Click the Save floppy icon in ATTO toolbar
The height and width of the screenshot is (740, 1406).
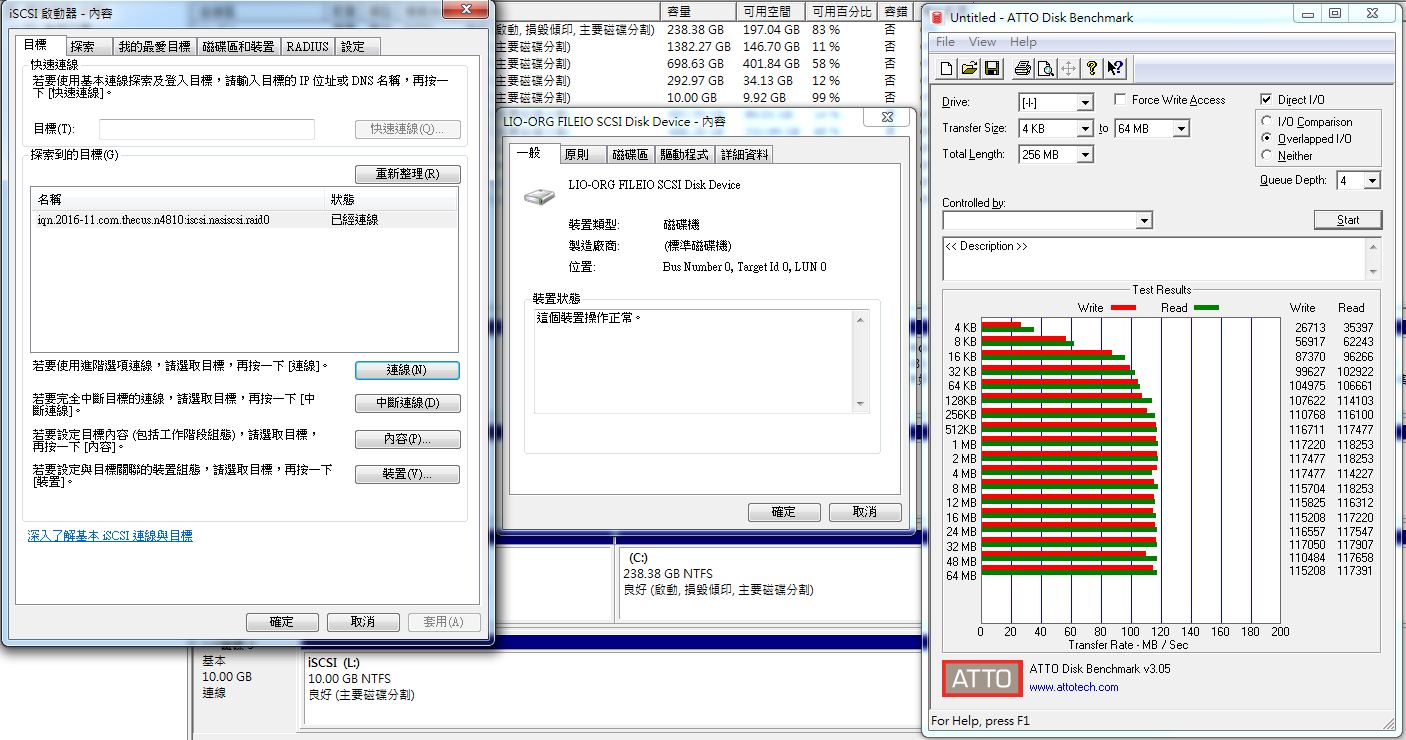click(x=992, y=68)
